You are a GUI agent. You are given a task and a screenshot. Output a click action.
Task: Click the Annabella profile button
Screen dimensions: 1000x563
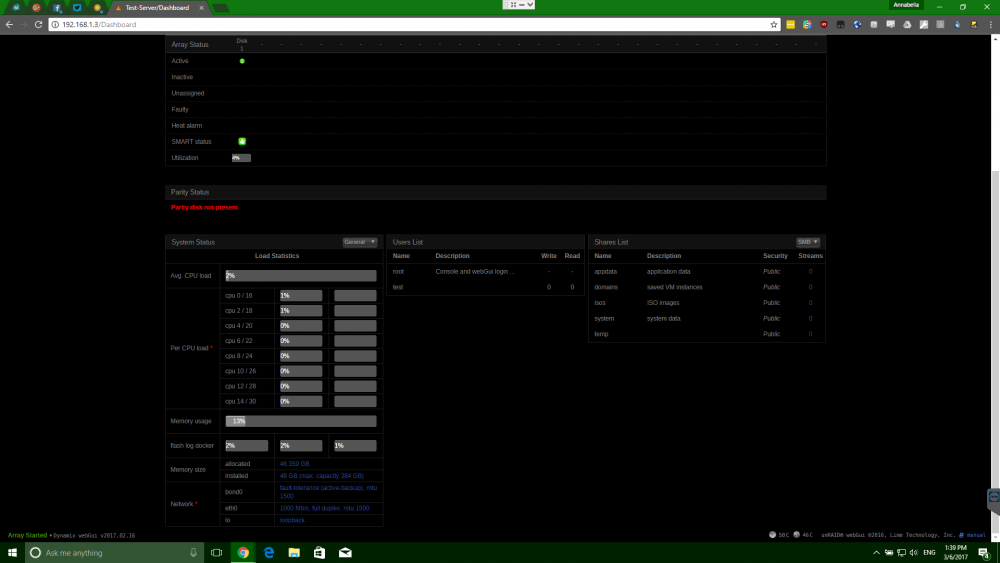[906, 5]
